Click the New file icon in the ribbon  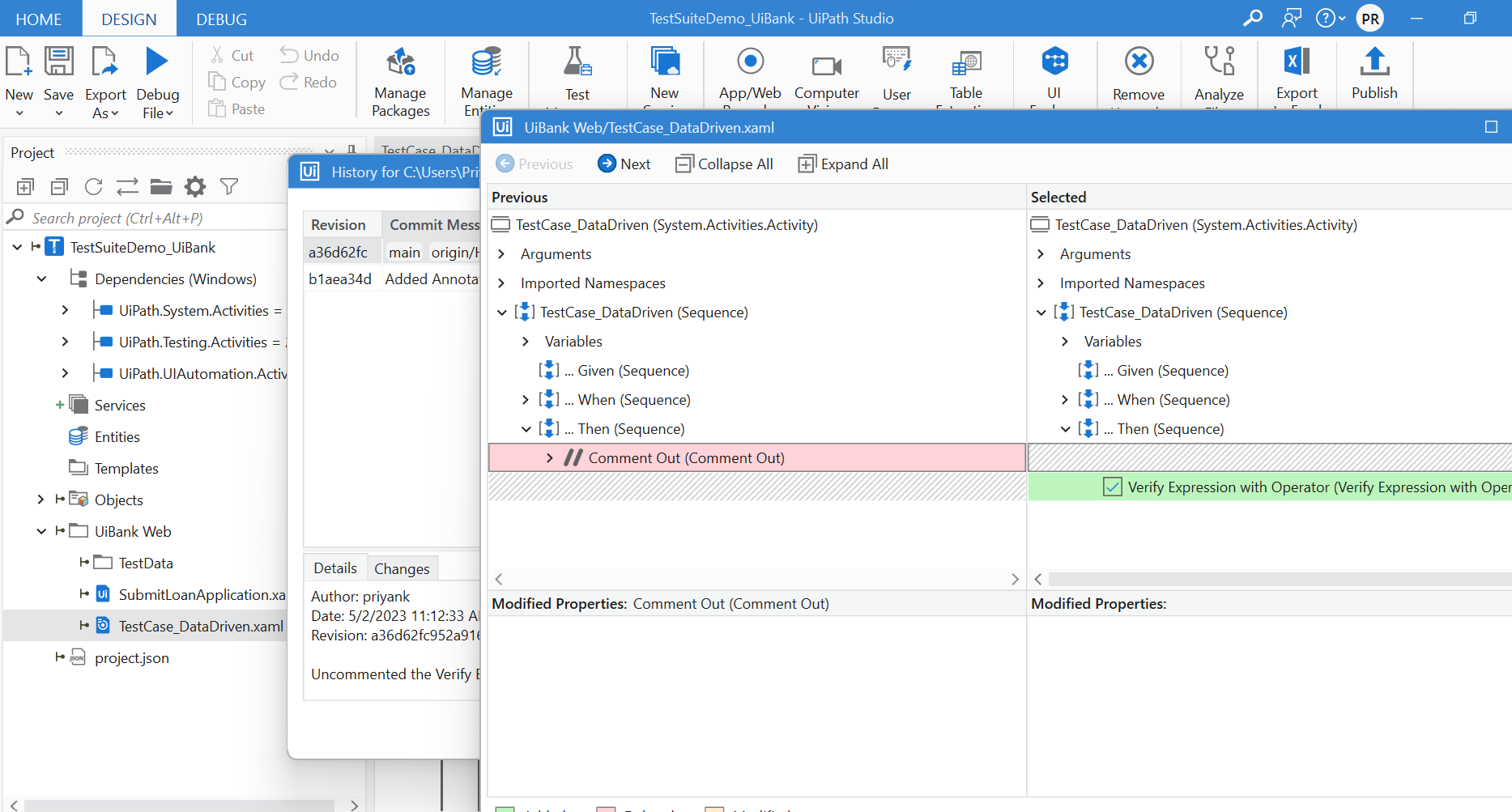(x=18, y=62)
